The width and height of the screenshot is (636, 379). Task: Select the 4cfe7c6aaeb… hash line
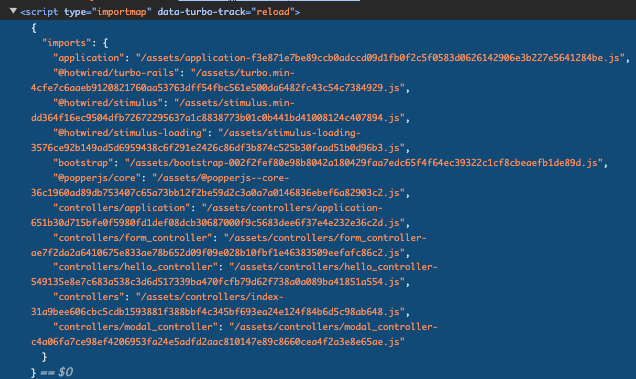218,88
